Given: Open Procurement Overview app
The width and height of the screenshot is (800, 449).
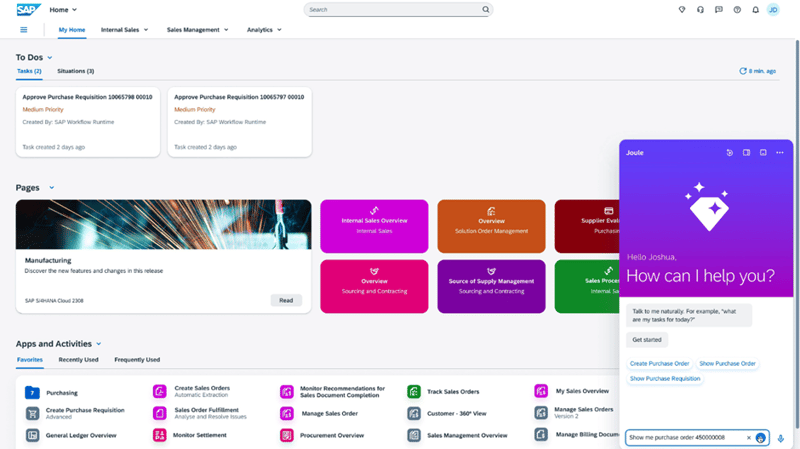Looking at the screenshot, I should pos(322,435).
